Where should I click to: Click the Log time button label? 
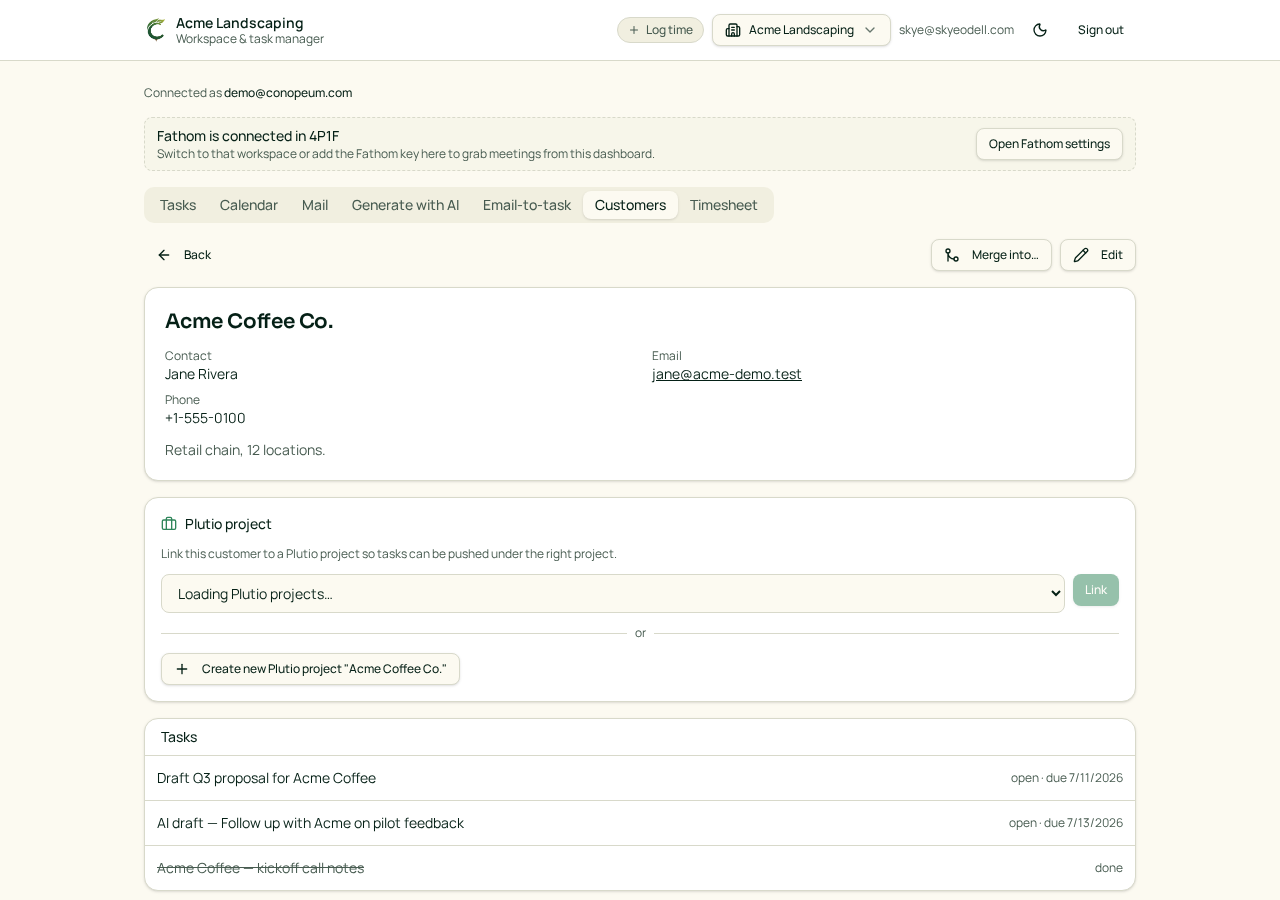point(669,30)
